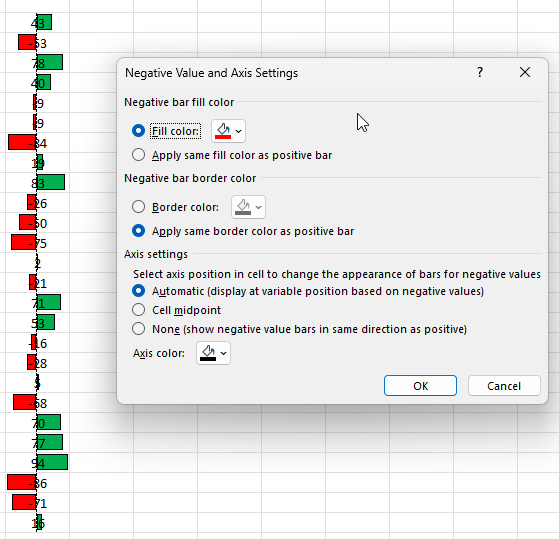The height and width of the screenshot is (539, 559).
Task: Select spreadsheet cell showing value 83
Action: (x=37, y=183)
